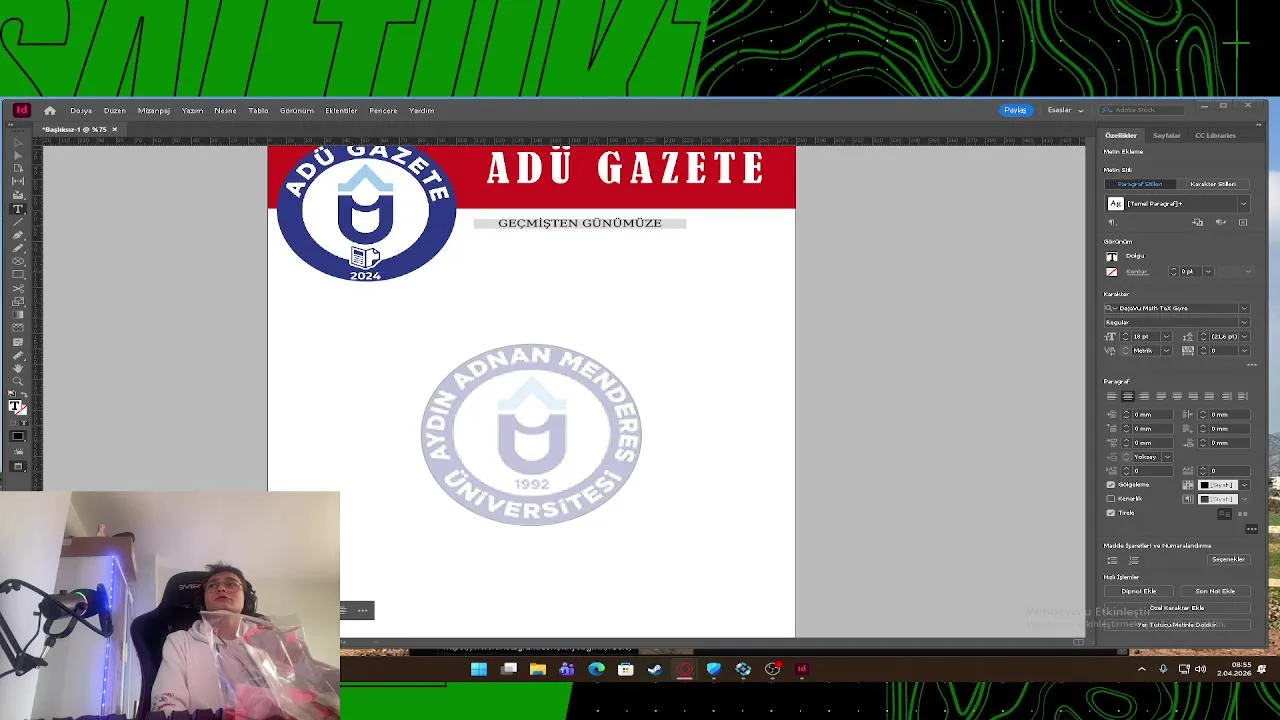
Task: Select the Type tool
Action: tap(18, 209)
